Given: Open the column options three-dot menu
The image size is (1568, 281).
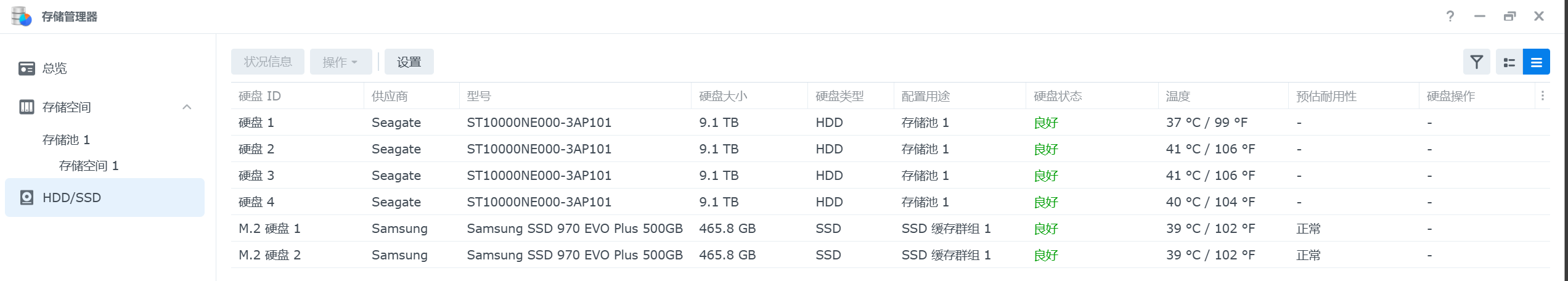Looking at the screenshot, I should 1542,96.
